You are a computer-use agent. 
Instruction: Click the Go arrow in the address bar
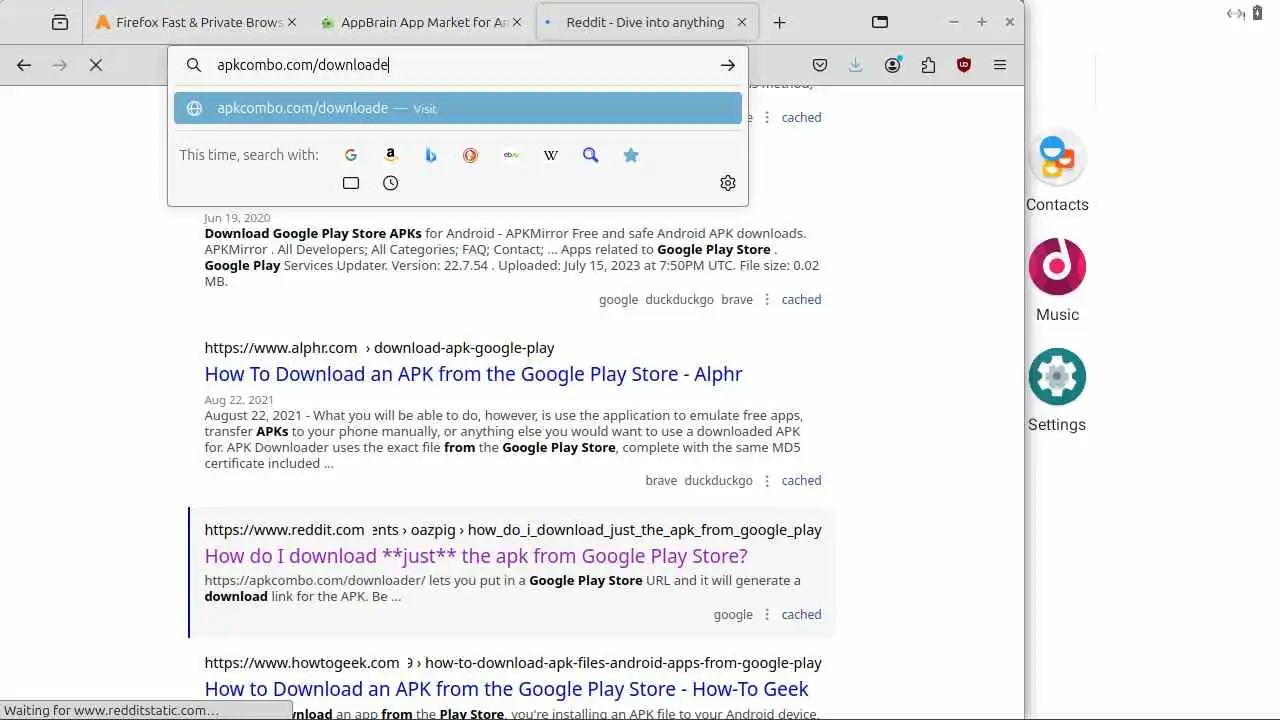[x=728, y=65]
